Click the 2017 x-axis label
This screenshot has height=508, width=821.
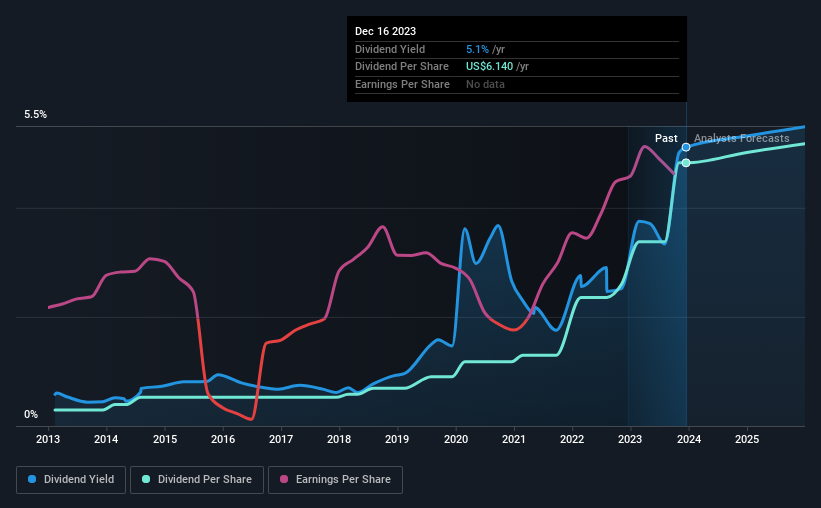281,439
